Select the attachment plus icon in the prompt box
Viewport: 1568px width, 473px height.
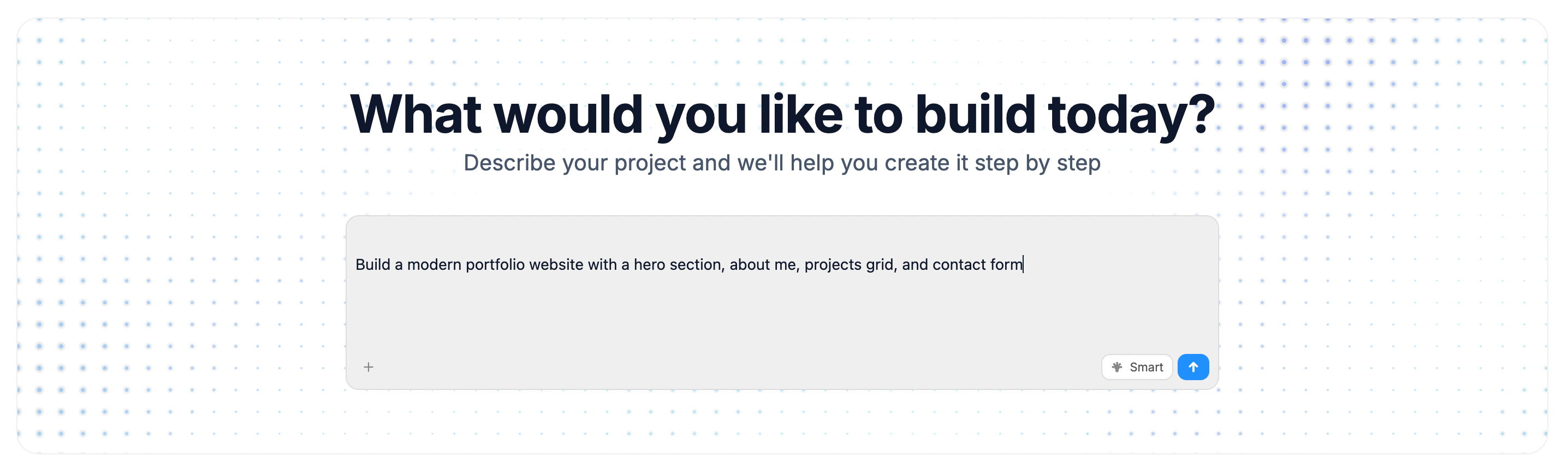click(x=369, y=367)
